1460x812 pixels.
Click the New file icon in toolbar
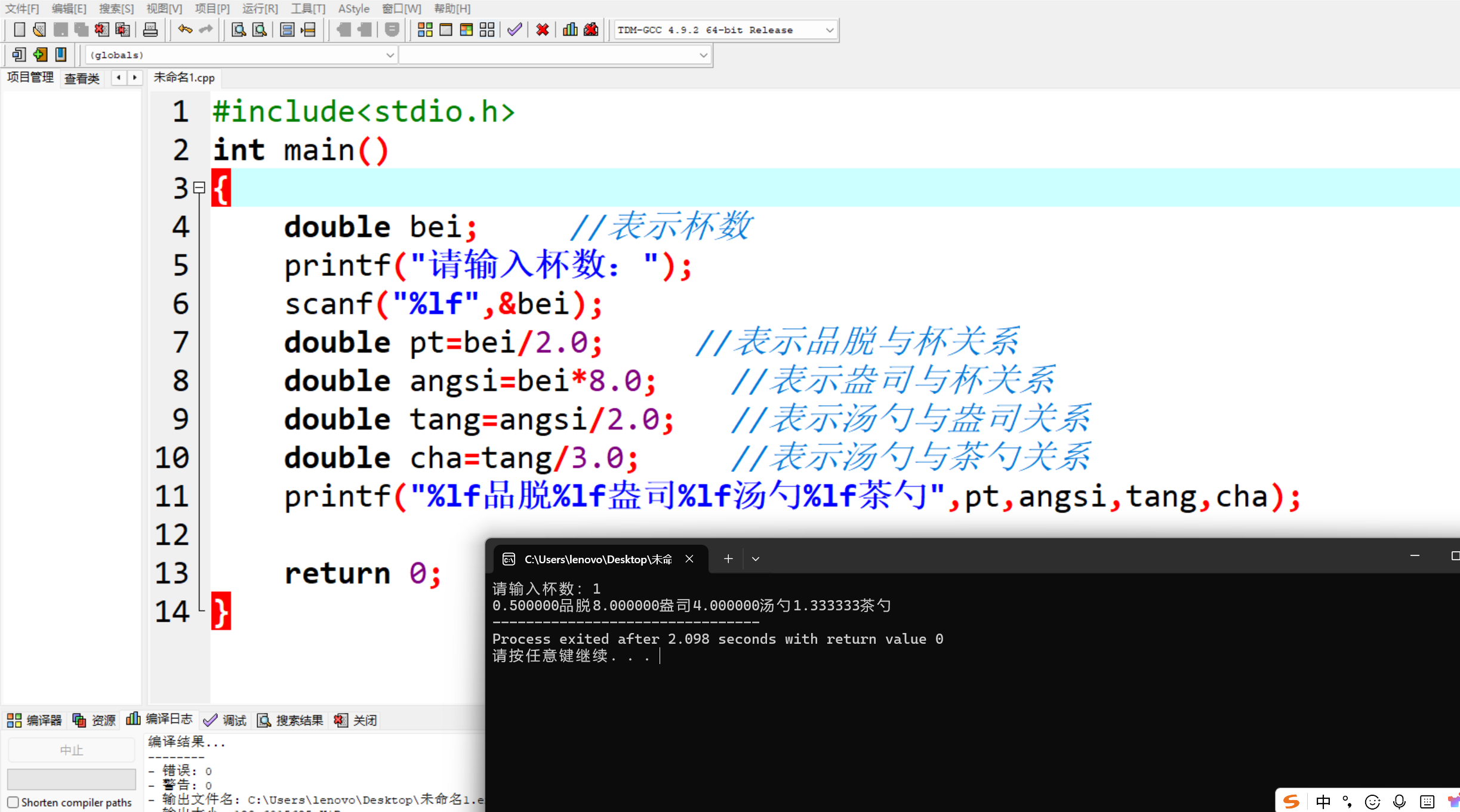pos(19,30)
